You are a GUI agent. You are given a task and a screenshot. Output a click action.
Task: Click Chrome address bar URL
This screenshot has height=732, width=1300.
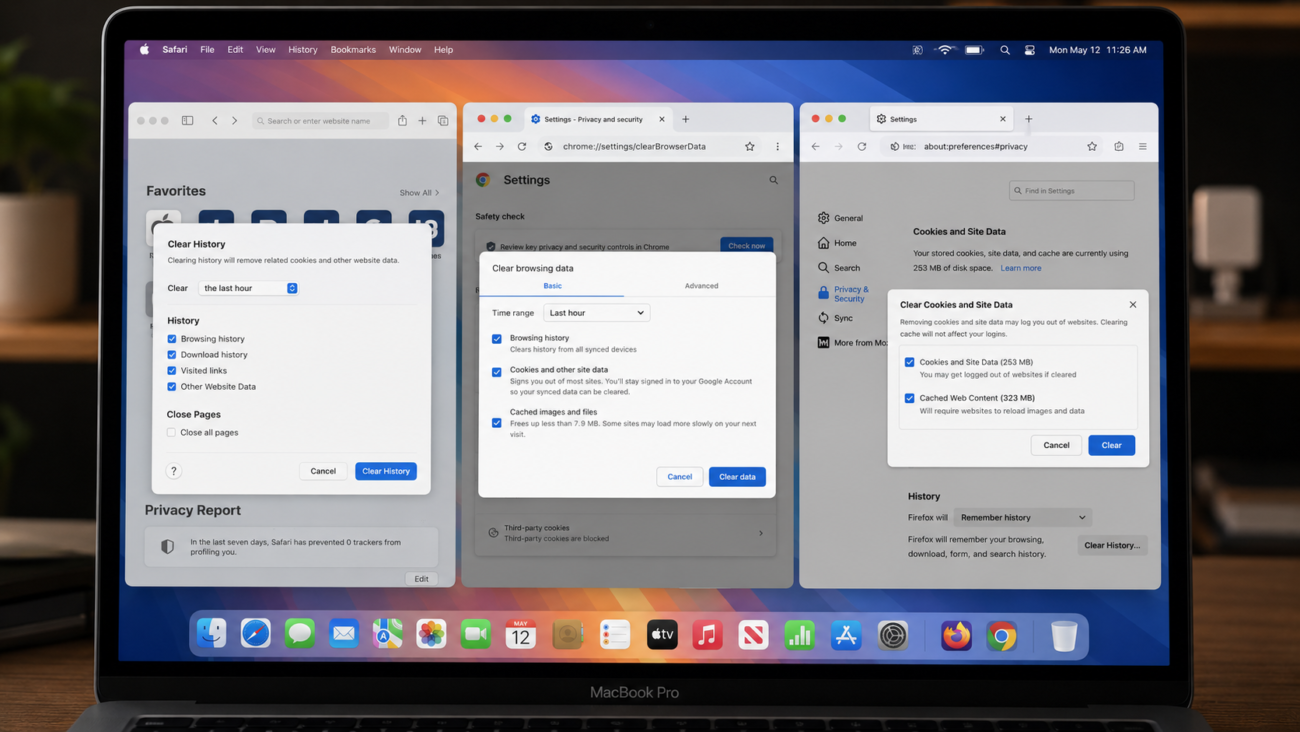(634, 146)
